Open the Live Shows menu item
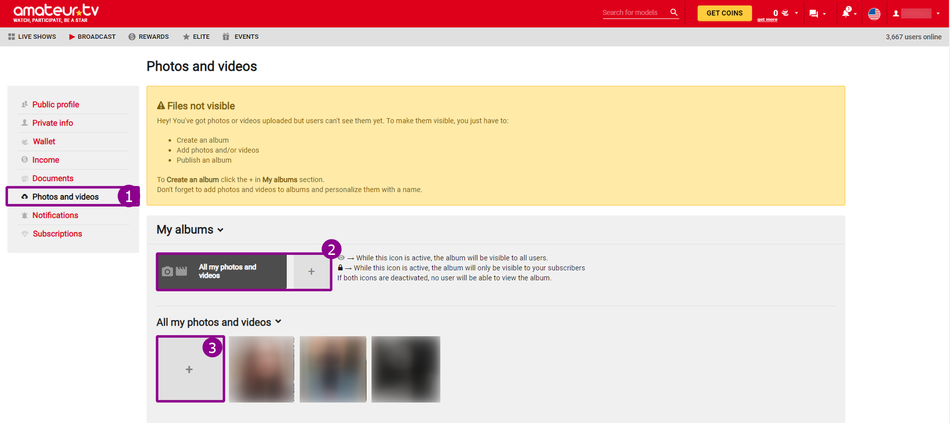Viewport: 950px width, 423px height. tap(32, 37)
